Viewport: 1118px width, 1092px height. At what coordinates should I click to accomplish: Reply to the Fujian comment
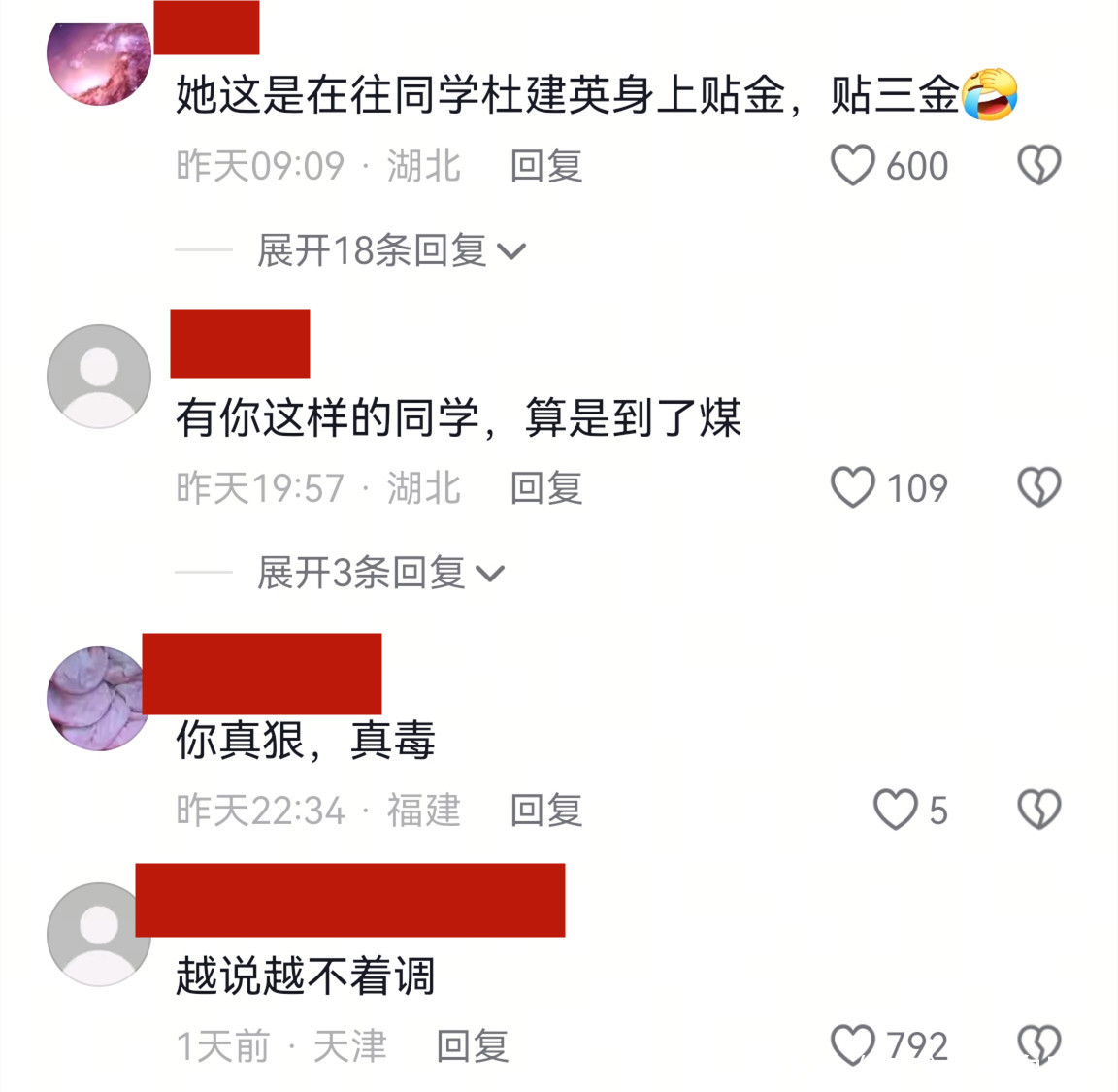546,810
